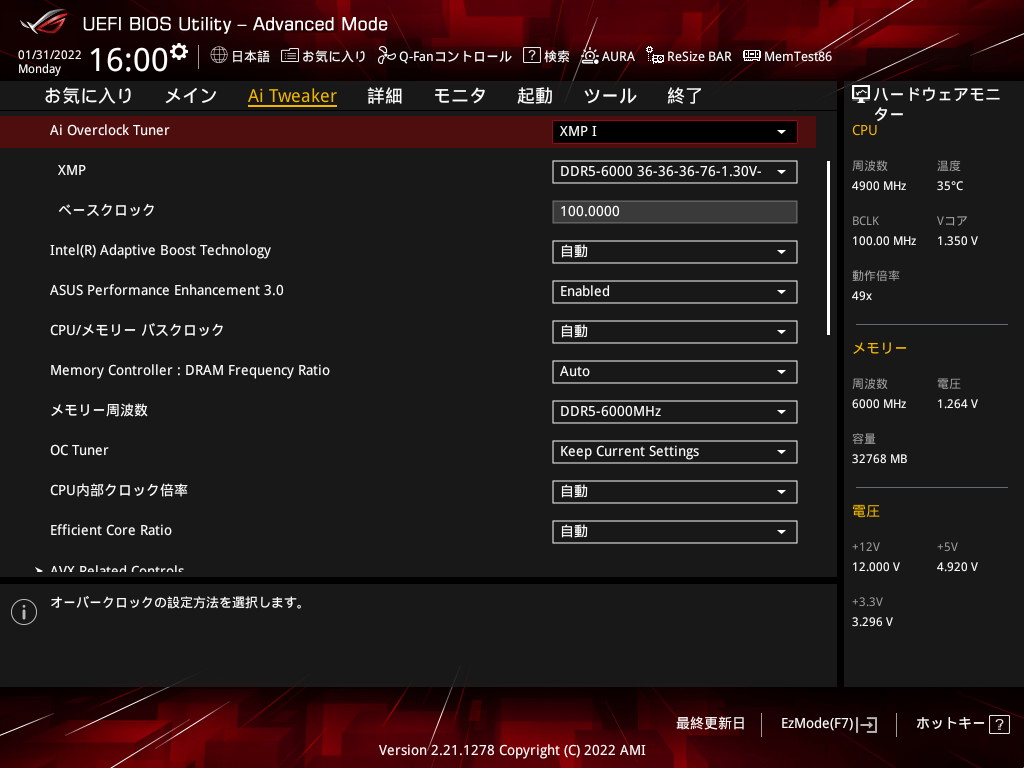Open the 詳細 tab
The image size is (1024, 768).
pos(385,96)
